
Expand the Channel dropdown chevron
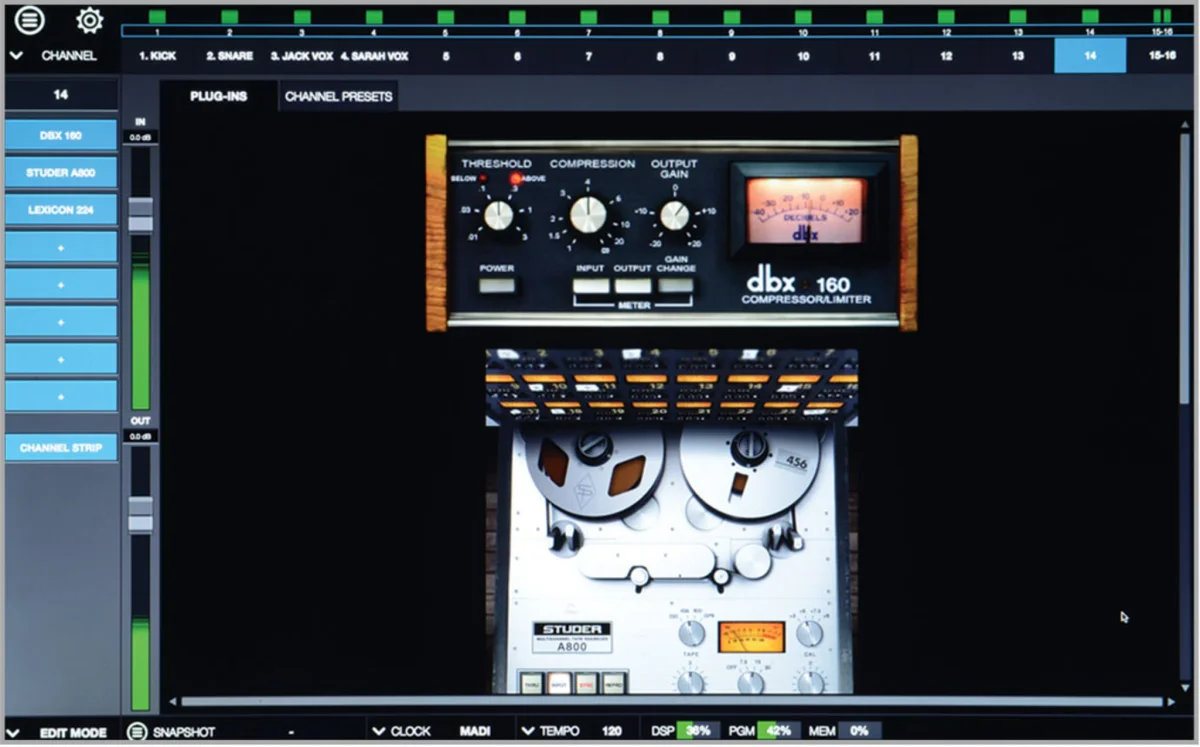click(15, 56)
